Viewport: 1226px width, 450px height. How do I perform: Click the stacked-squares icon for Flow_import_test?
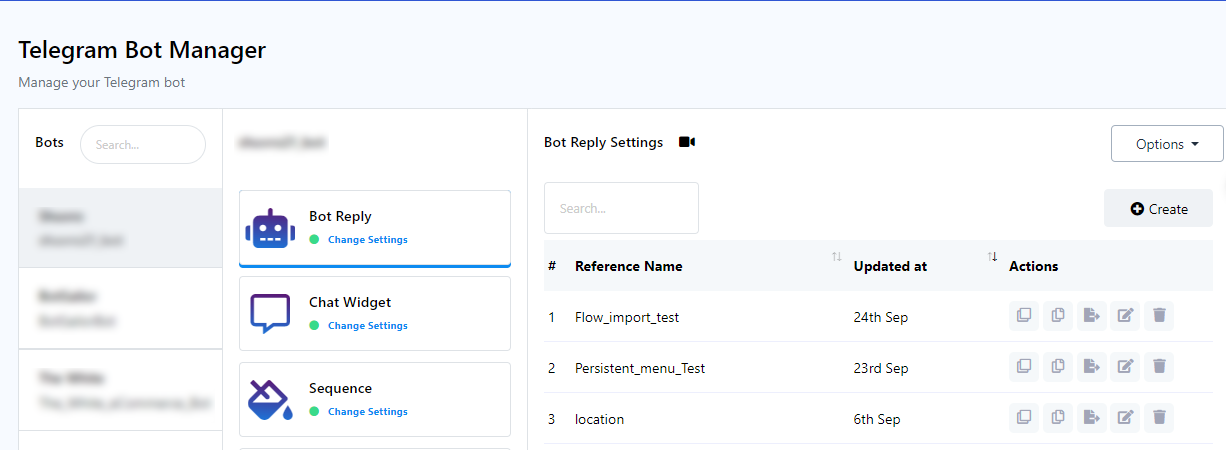tap(1023, 316)
